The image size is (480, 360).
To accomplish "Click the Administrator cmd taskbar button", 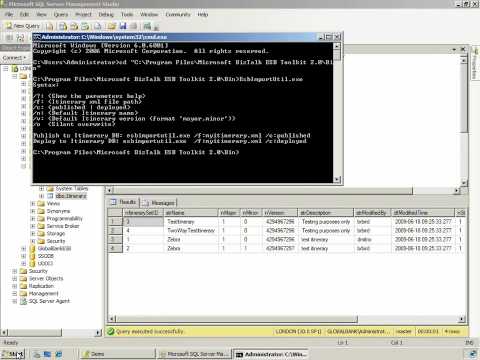I will tap(271, 354).
